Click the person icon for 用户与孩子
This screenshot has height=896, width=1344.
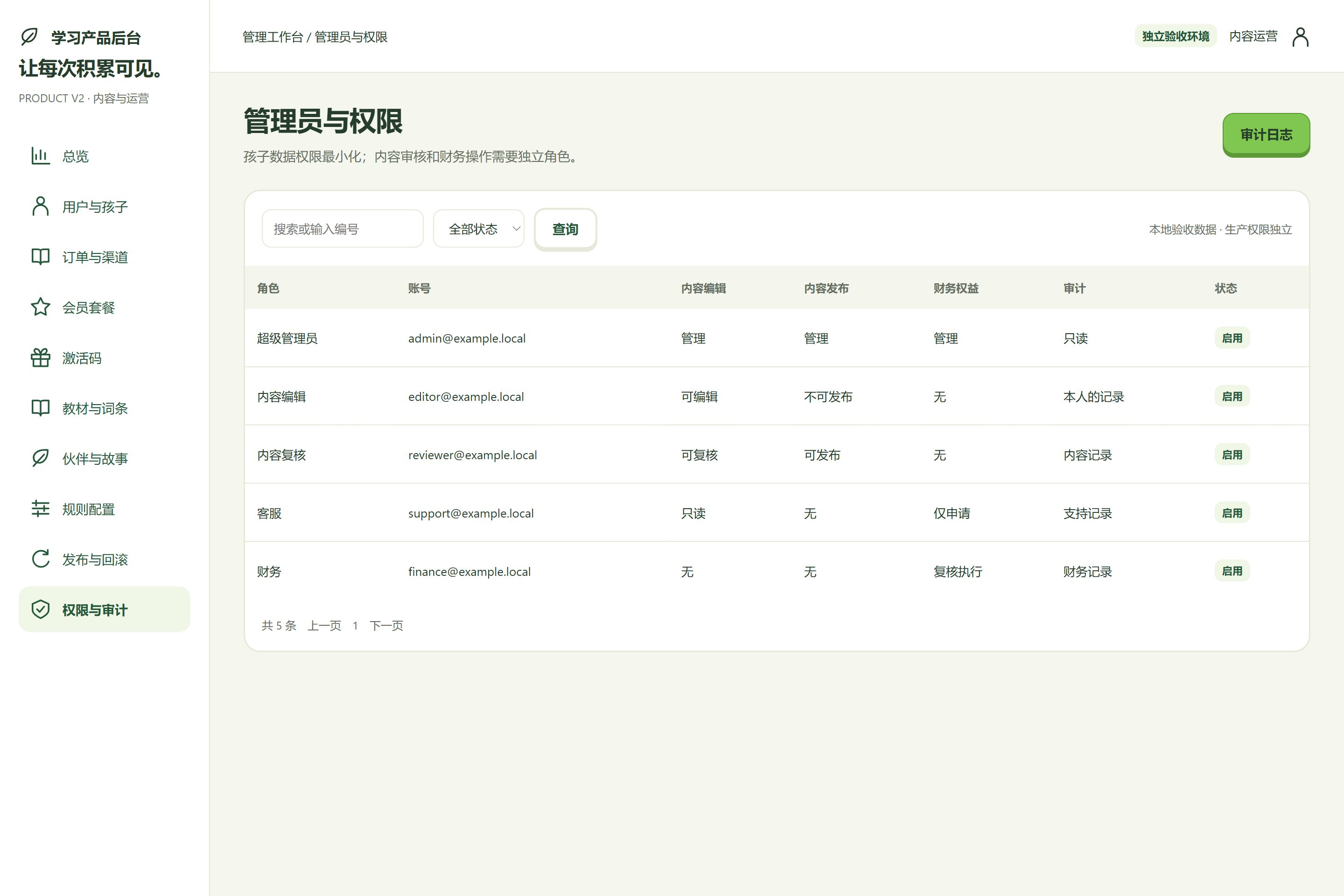coord(41,206)
